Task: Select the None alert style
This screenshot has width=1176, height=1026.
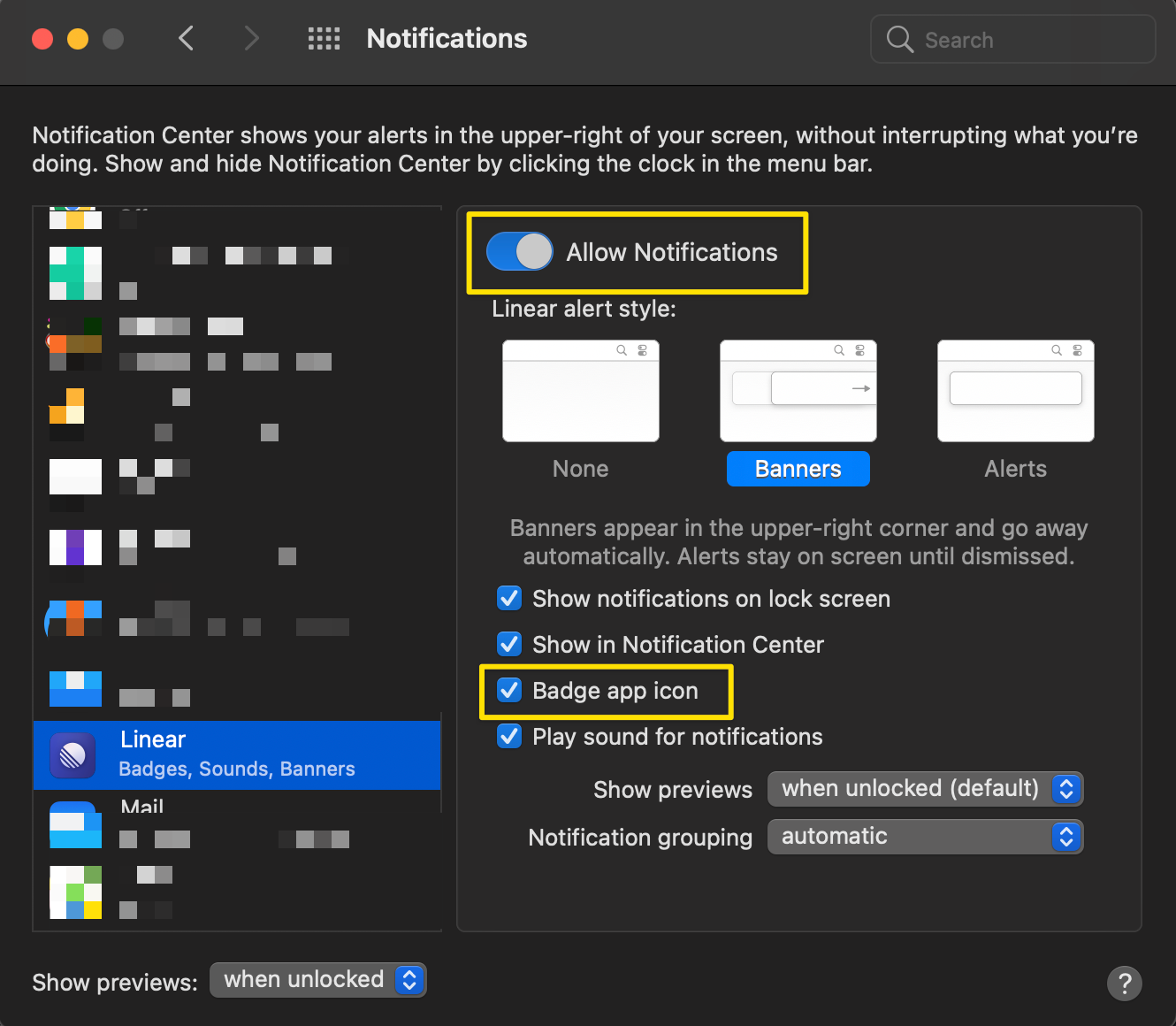Action: pos(580,391)
